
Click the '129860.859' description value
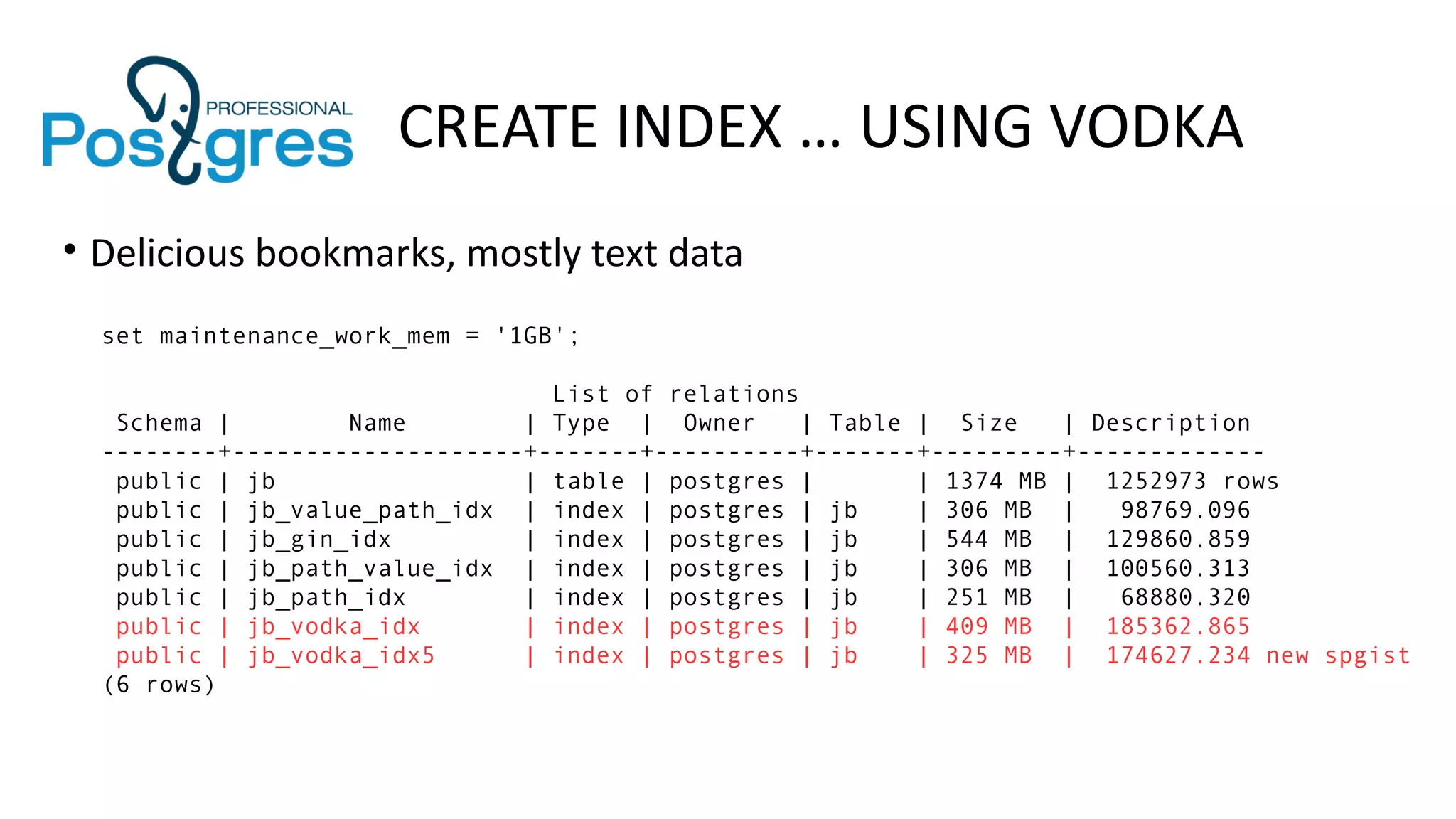[x=1178, y=540]
